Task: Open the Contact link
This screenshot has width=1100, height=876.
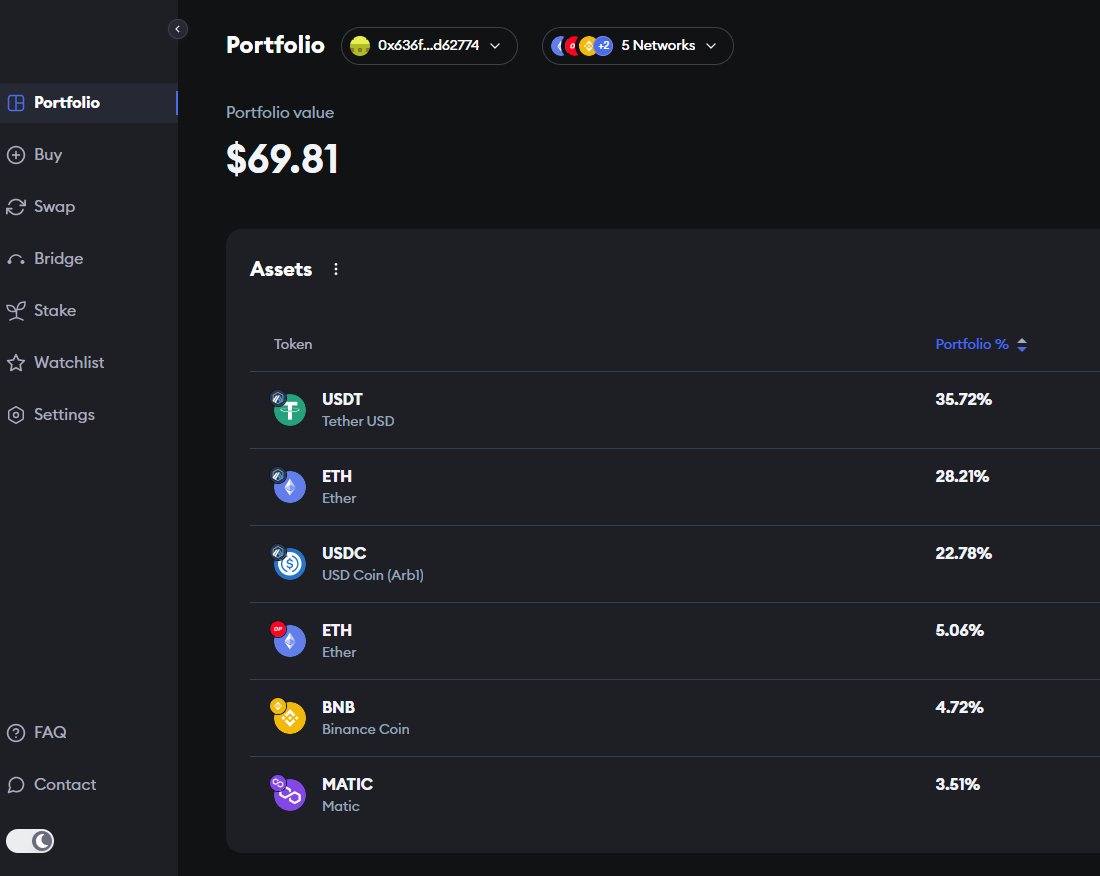Action: 65,785
